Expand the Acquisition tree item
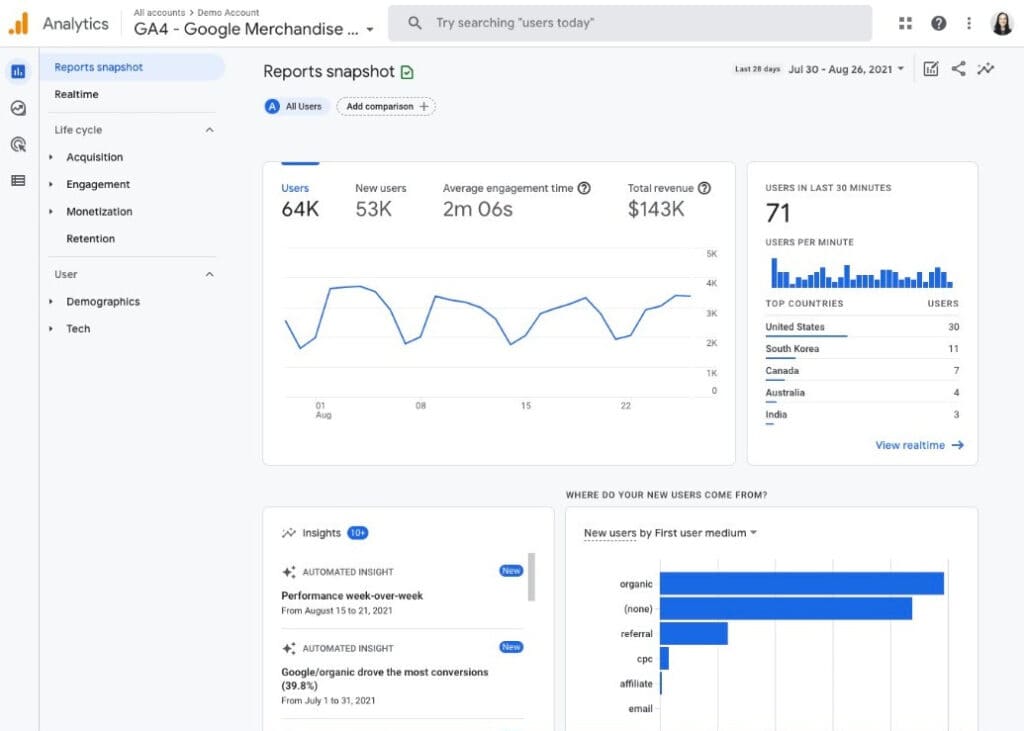The image size is (1024, 731). [x=51, y=157]
